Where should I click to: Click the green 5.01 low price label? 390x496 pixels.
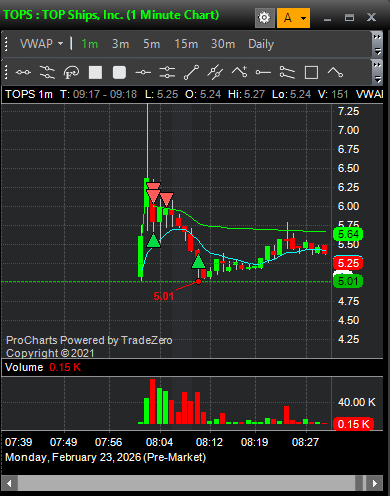click(x=348, y=281)
